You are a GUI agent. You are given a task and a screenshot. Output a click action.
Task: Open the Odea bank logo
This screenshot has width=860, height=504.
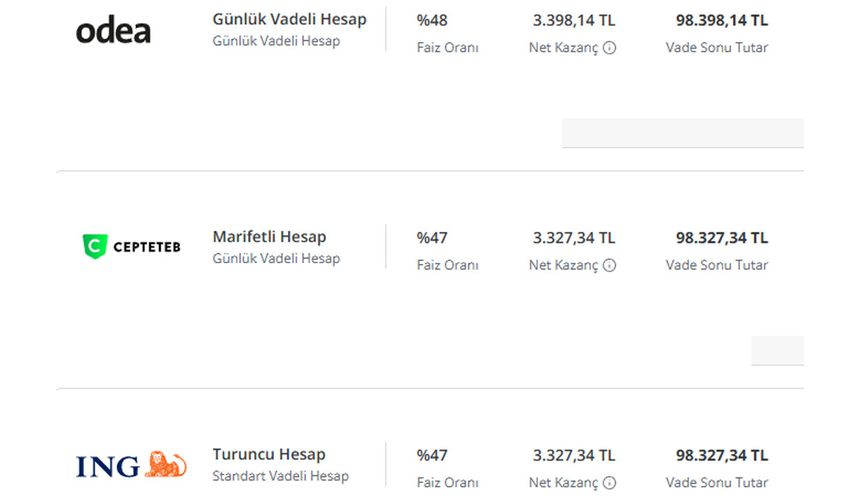pyautogui.click(x=113, y=31)
